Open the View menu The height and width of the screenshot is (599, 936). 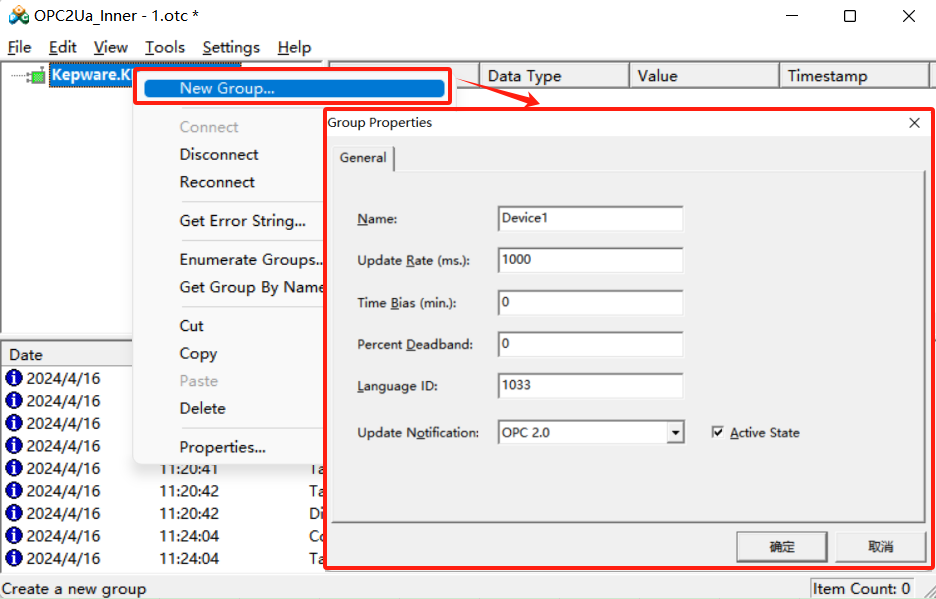pyautogui.click(x=110, y=47)
